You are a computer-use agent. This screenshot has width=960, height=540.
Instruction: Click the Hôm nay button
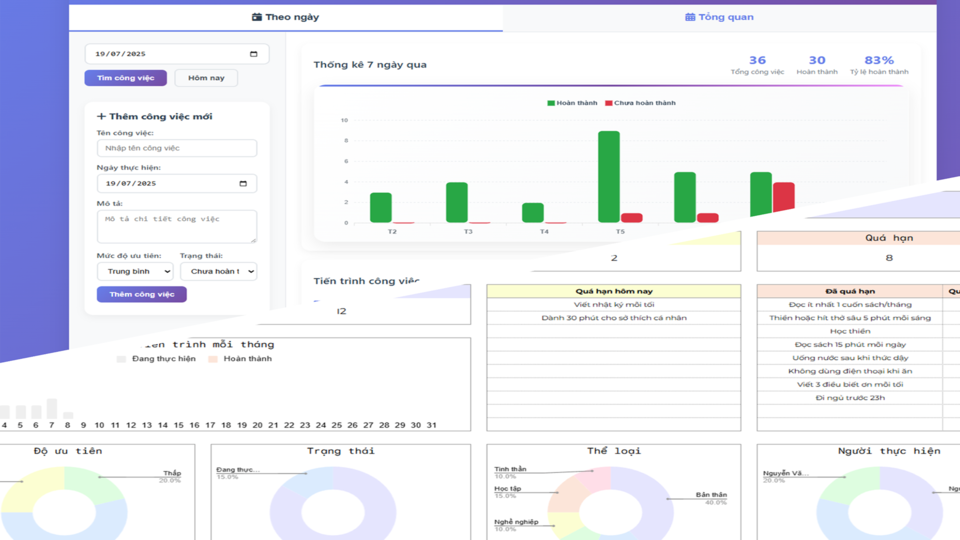206,78
